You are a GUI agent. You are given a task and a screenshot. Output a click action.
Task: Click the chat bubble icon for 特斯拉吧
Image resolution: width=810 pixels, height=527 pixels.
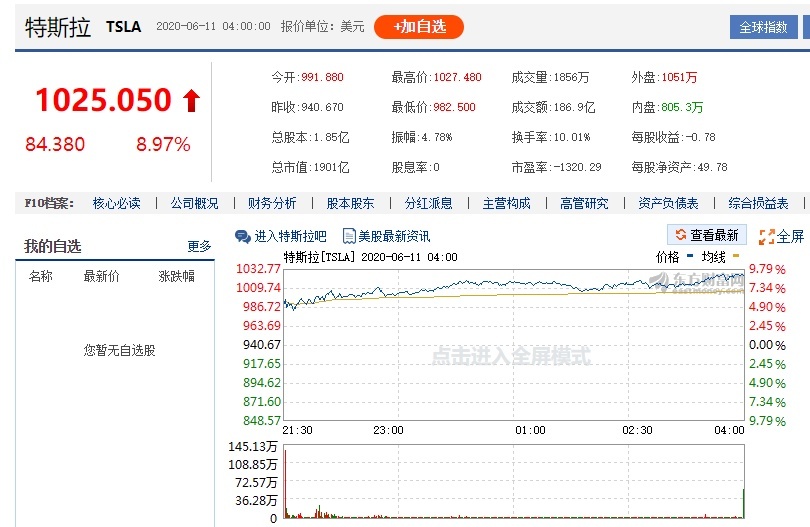pyautogui.click(x=242, y=237)
